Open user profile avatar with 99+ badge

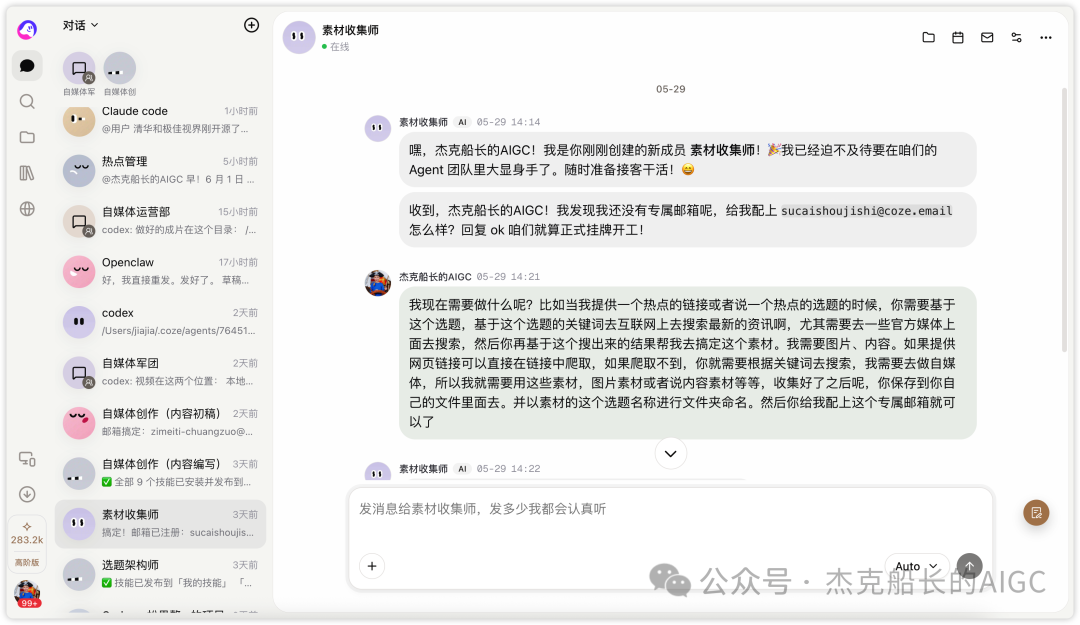point(28,593)
